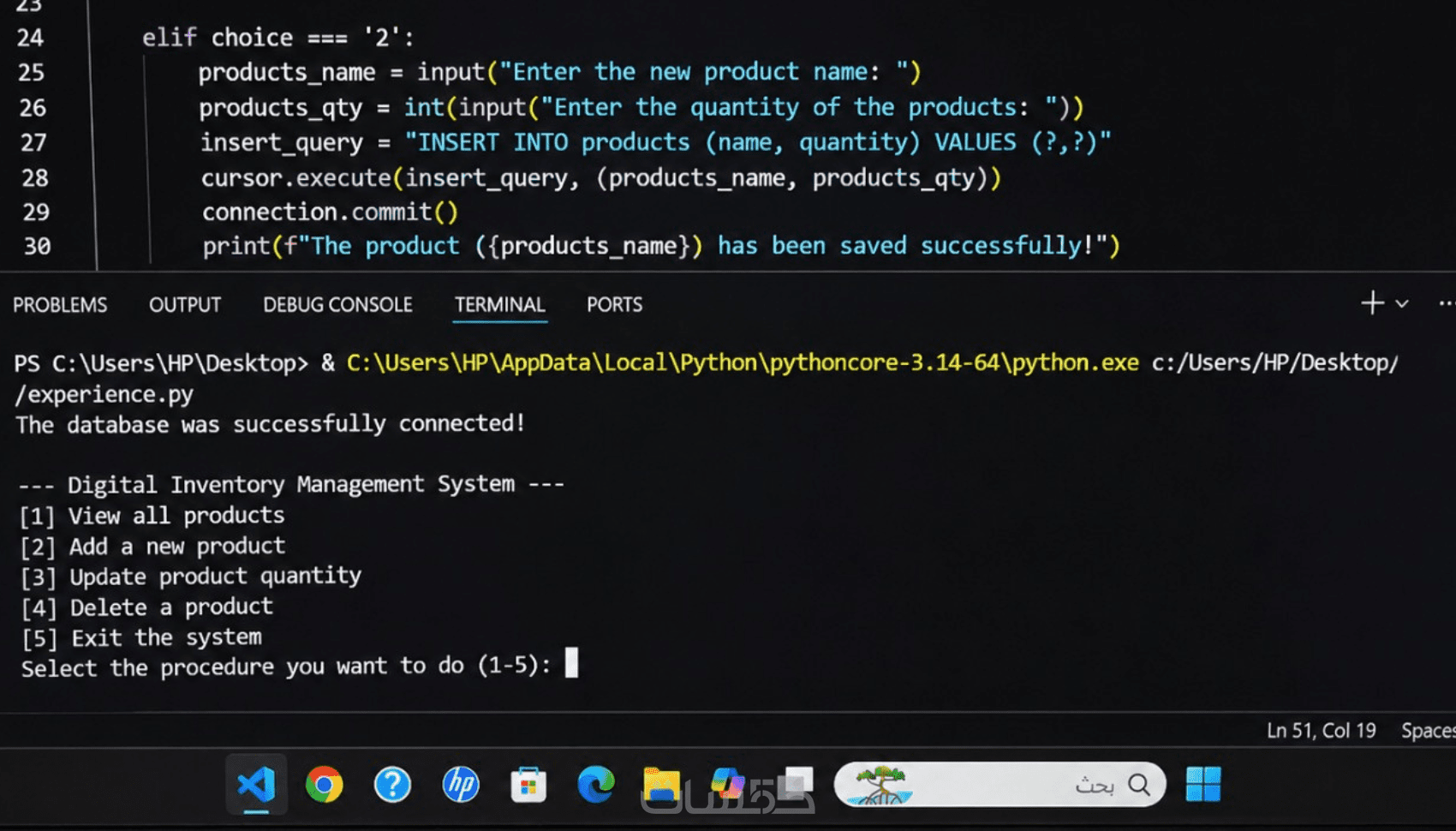Image resolution: width=1456 pixels, height=831 pixels.
Task: Click the "[5] Exit the system" line
Action: point(142,638)
